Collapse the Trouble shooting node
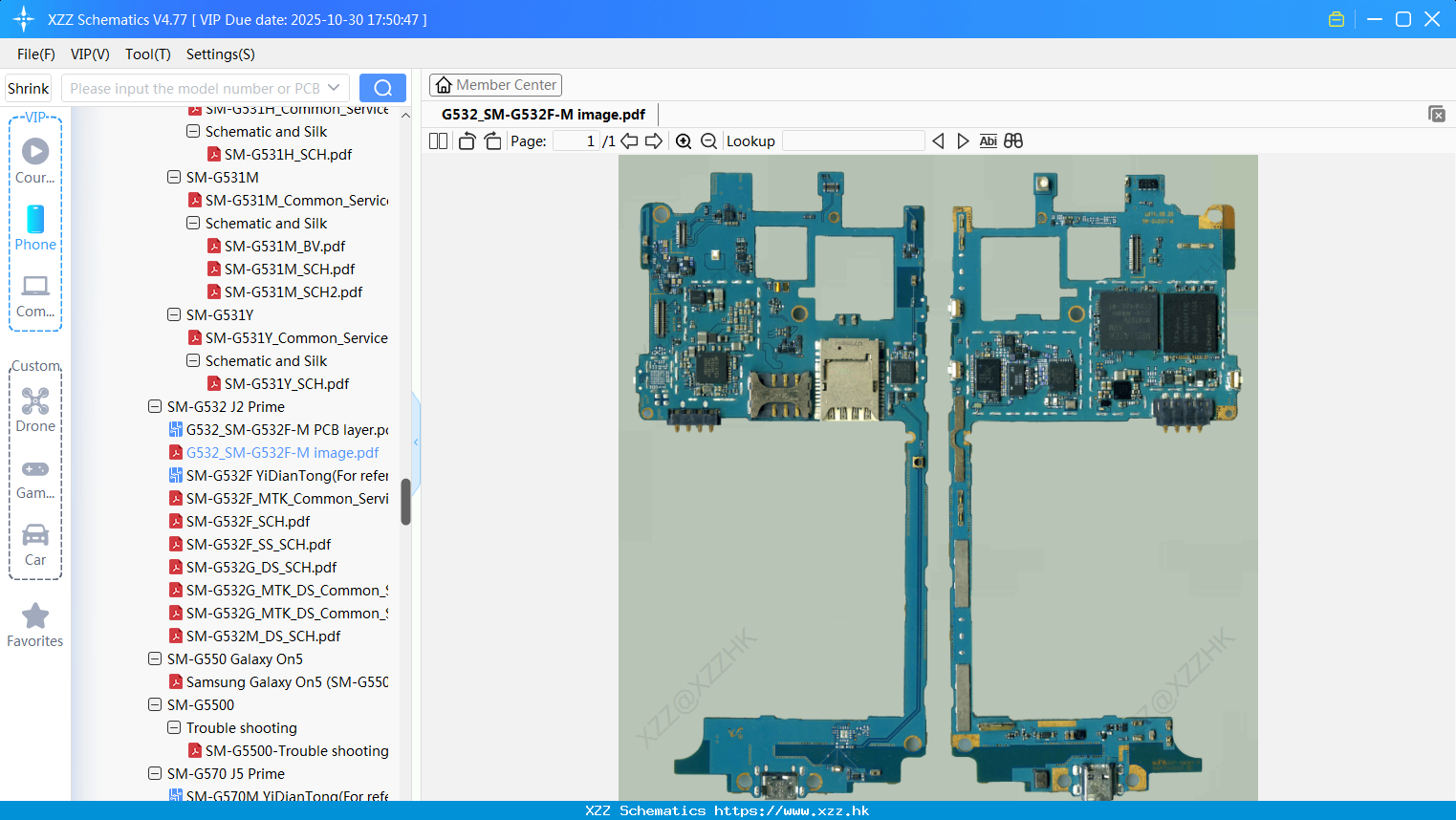 pos(174,728)
